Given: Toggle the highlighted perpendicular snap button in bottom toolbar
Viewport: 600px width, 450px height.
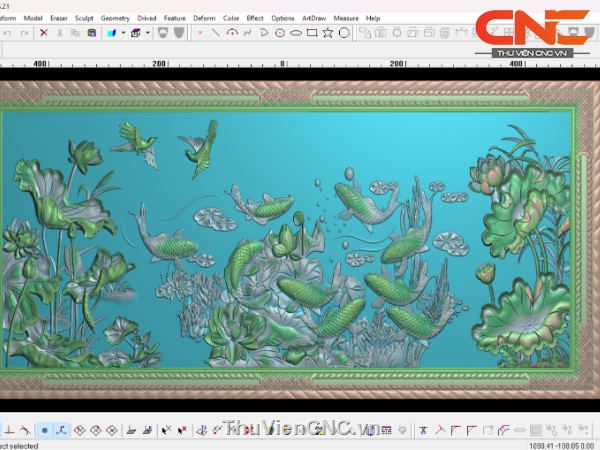Looking at the screenshot, I should pyautogui.click(x=61, y=430).
